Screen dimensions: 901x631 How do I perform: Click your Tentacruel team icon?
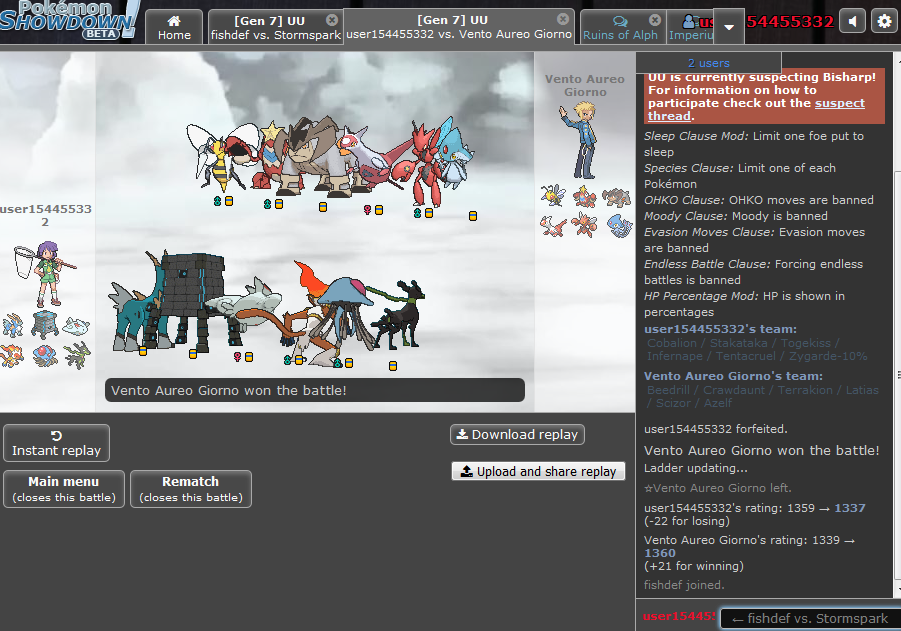pyautogui.click(x=45, y=355)
